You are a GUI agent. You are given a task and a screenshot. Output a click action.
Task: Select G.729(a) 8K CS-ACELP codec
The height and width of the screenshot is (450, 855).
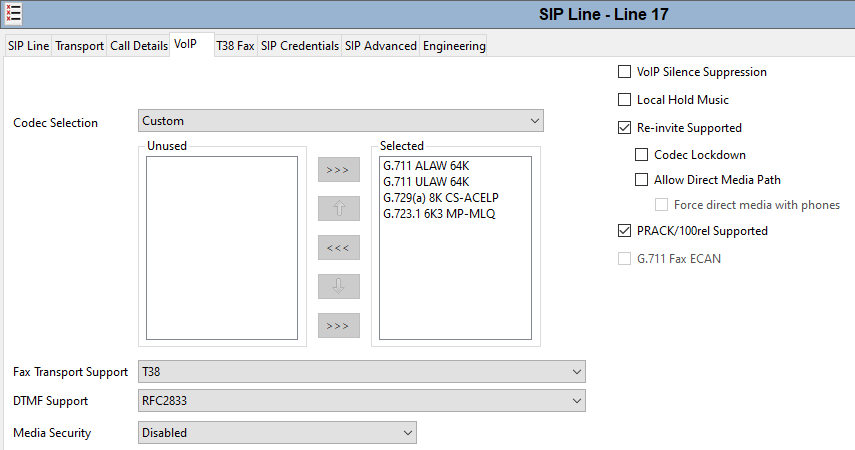click(441, 197)
